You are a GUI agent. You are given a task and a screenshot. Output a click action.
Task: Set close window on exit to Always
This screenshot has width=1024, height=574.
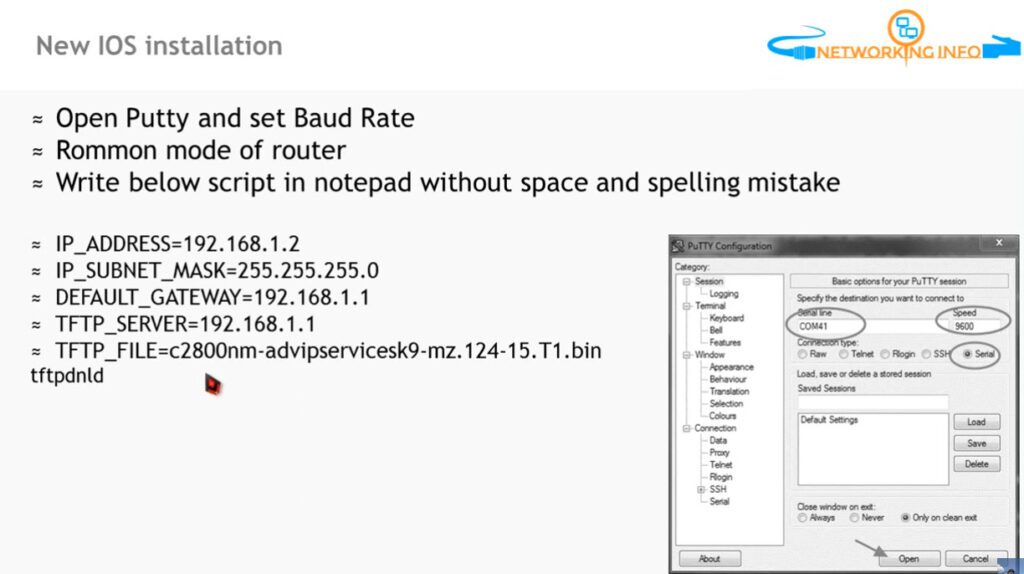[x=802, y=518]
